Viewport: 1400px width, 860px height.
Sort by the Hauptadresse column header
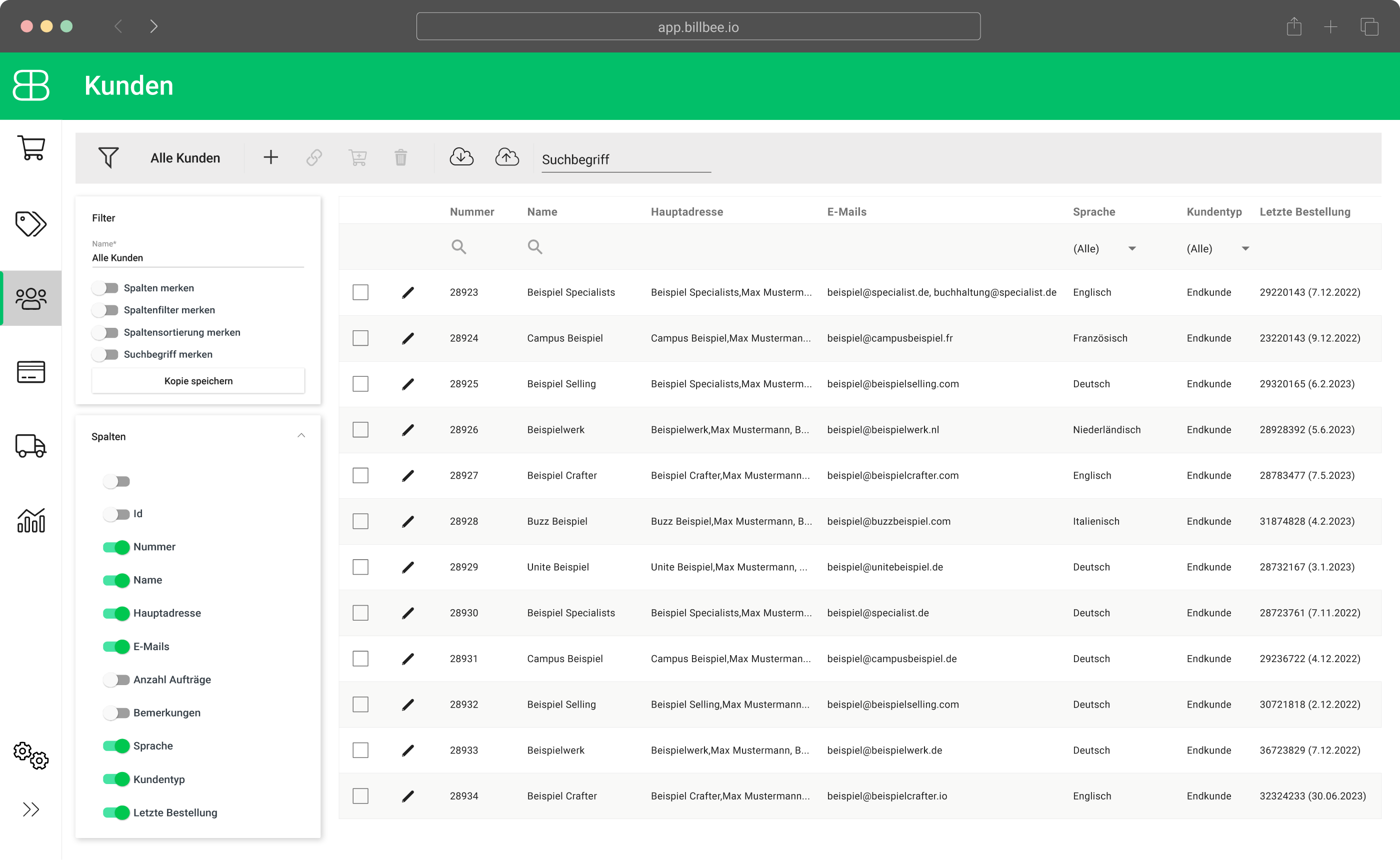pos(687,211)
